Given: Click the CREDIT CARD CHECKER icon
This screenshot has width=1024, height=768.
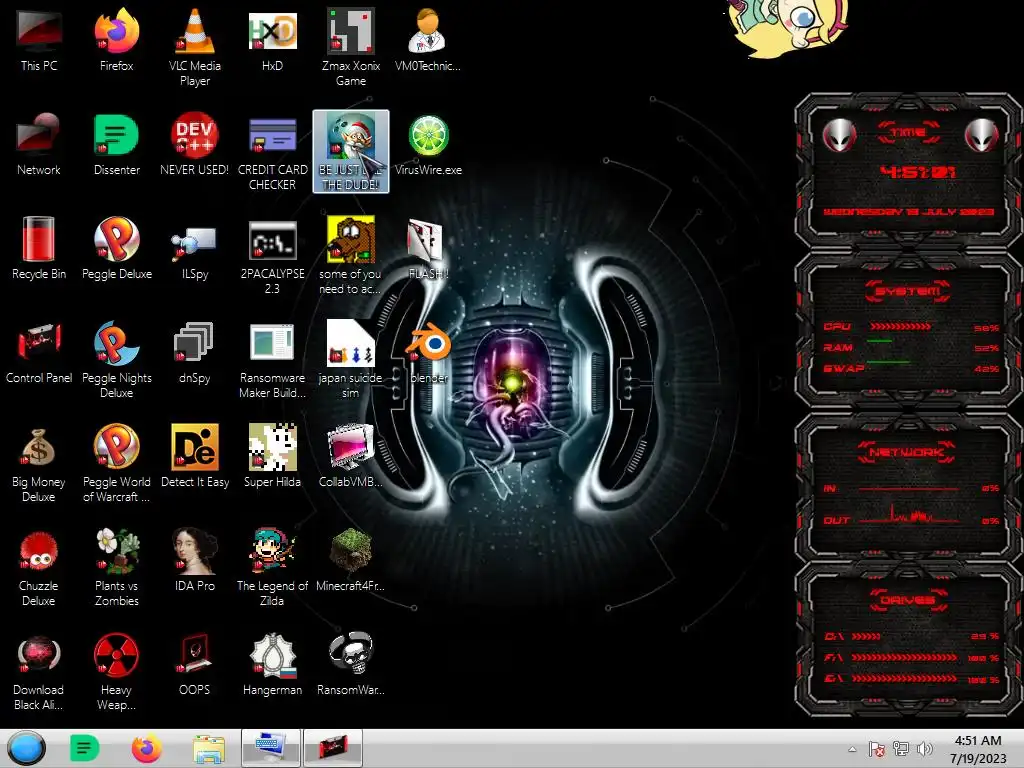Looking at the screenshot, I should pyautogui.click(x=272, y=152).
